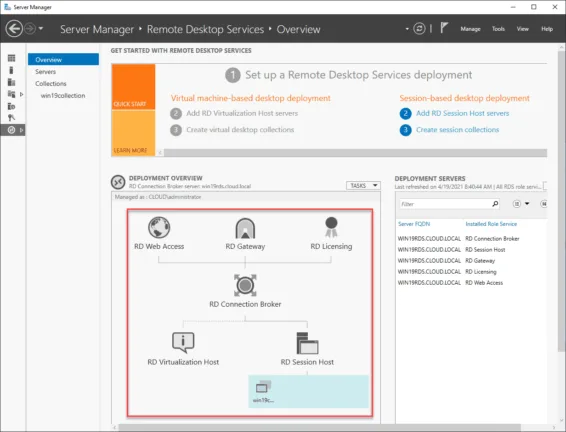Open File and Storage Services sidebar icon
The height and width of the screenshot is (432, 566).
(12, 94)
